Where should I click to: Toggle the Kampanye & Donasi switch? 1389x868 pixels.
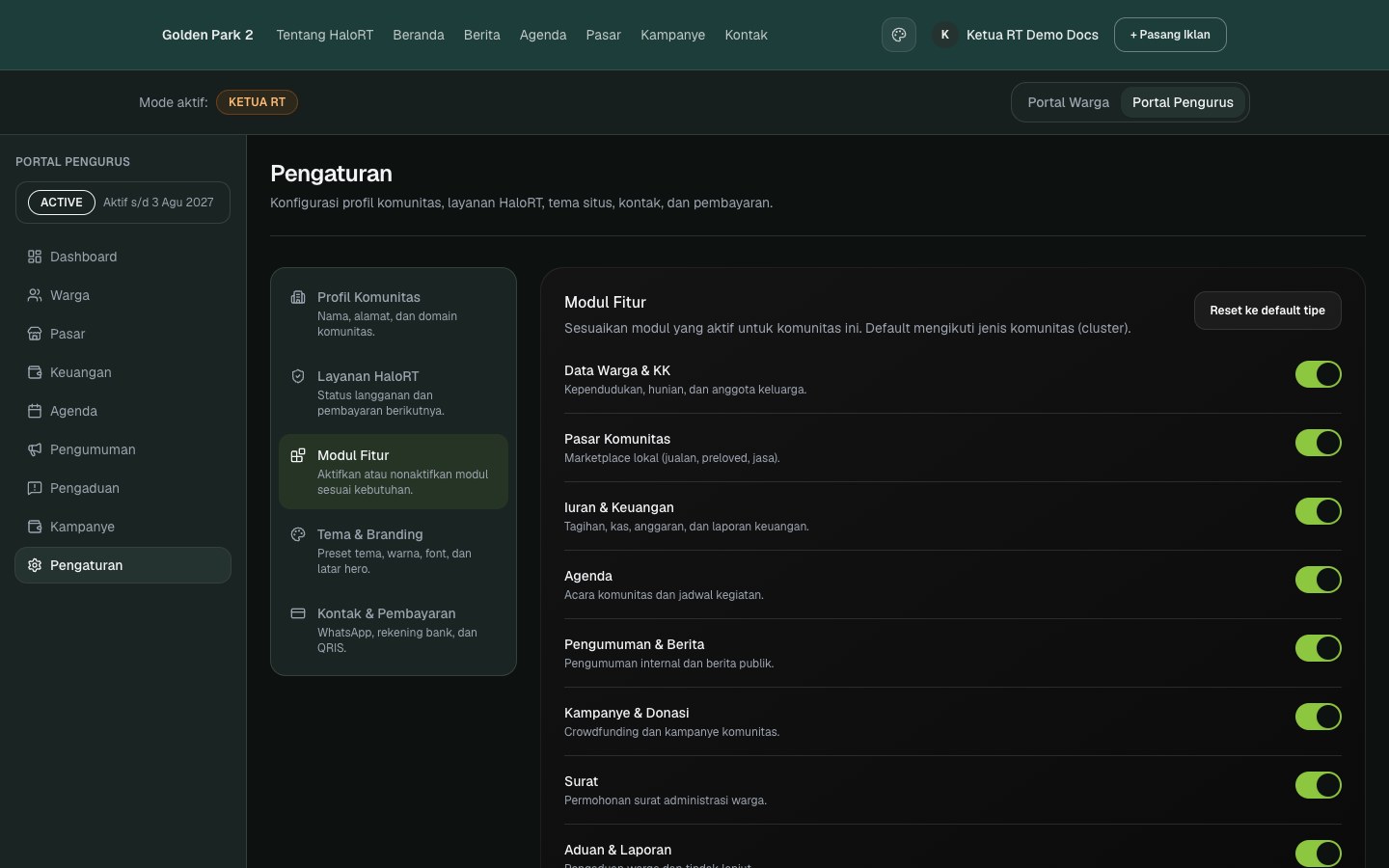[1319, 717]
